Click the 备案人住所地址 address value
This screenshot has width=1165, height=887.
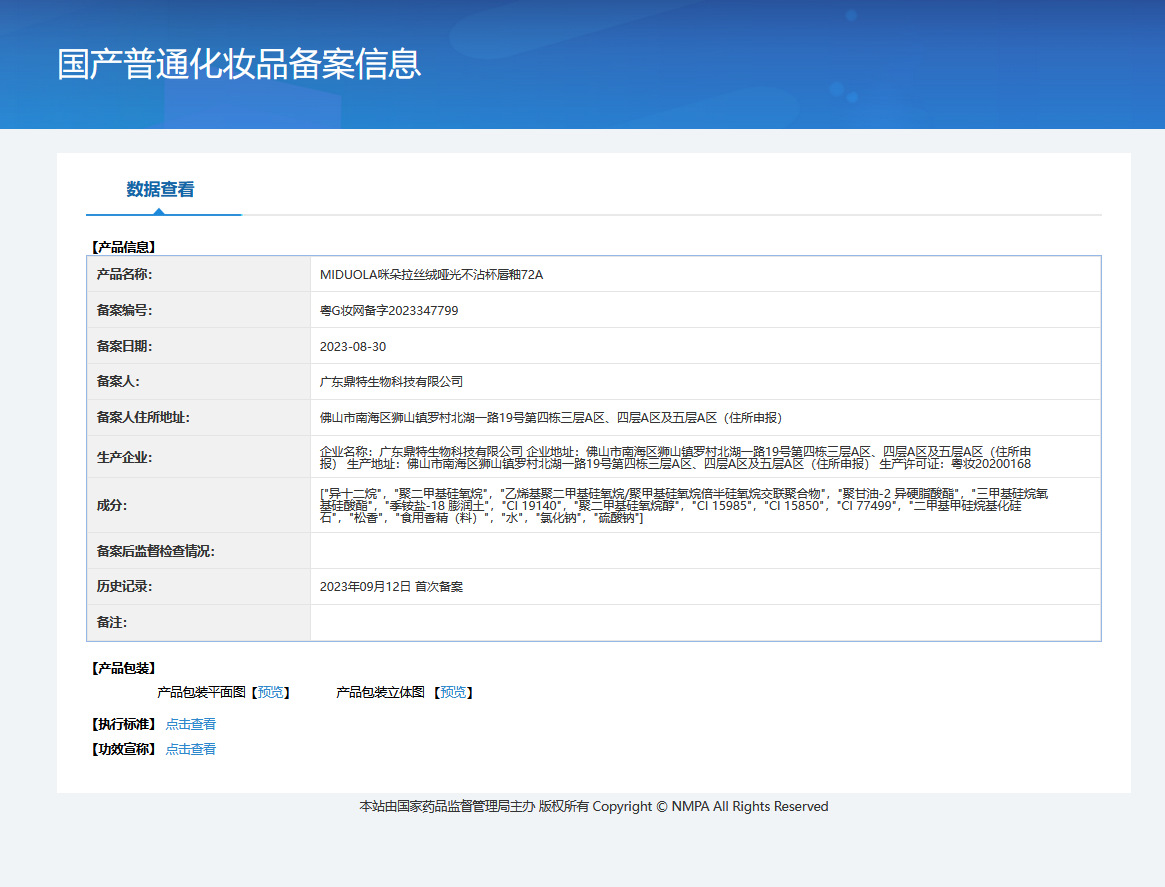pos(551,418)
